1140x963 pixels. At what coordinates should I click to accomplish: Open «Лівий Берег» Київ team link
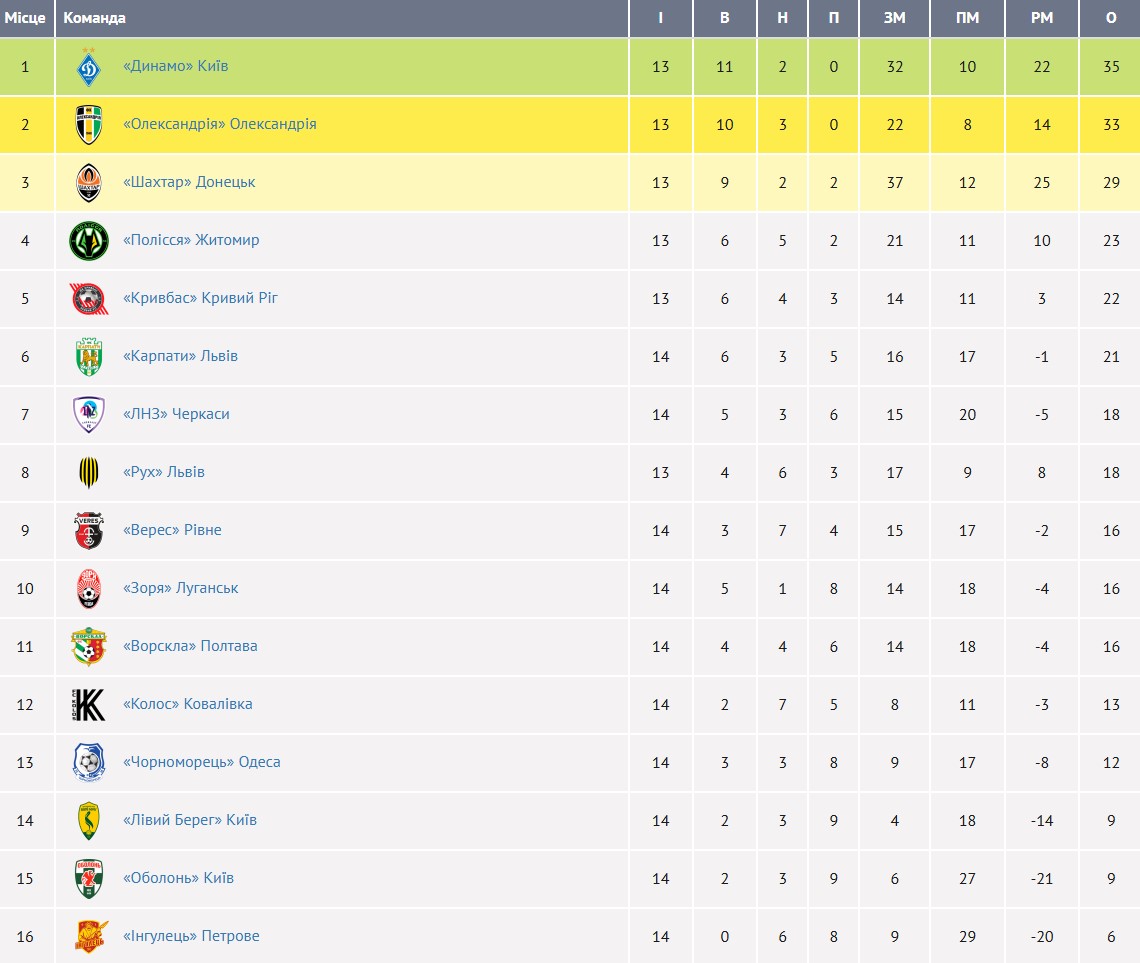[189, 820]
